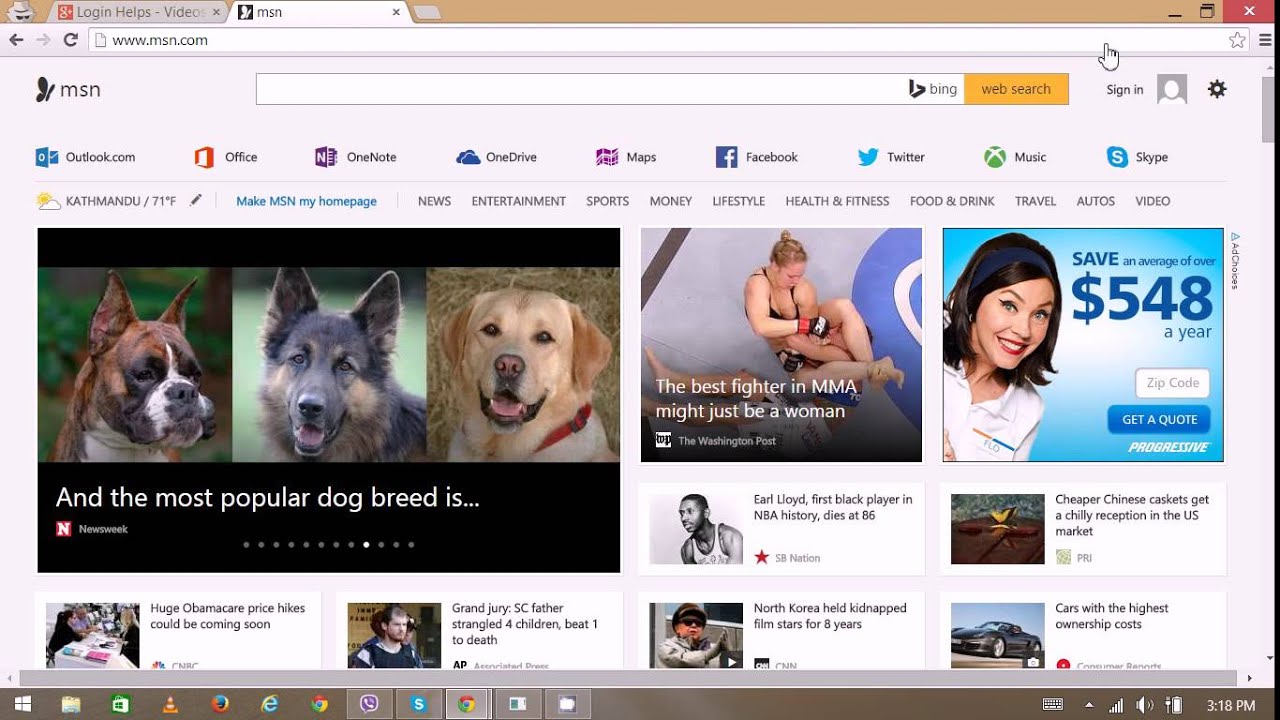Open new tab button in Chrome
1280x720 pixels.
(x=427, y=12)
